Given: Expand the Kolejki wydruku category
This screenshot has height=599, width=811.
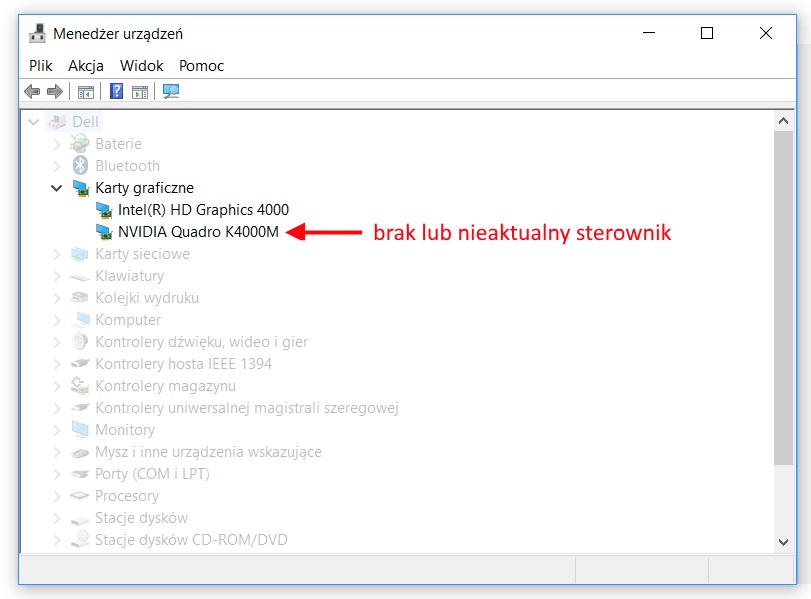Looking at the screenshot, I should coord(57,298).
